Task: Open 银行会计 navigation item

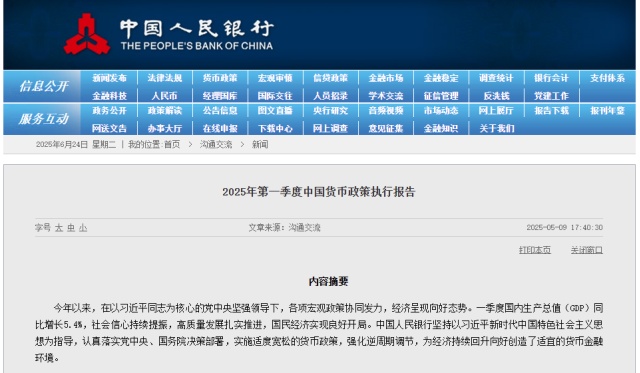Action: click(551, 78)
